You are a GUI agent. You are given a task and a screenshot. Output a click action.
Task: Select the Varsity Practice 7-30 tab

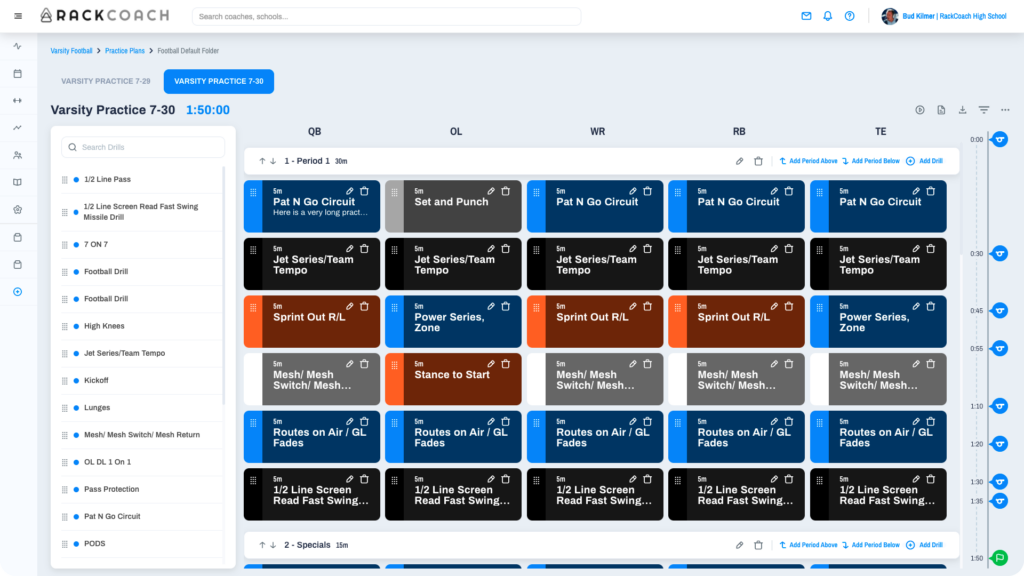coord(218,81)
